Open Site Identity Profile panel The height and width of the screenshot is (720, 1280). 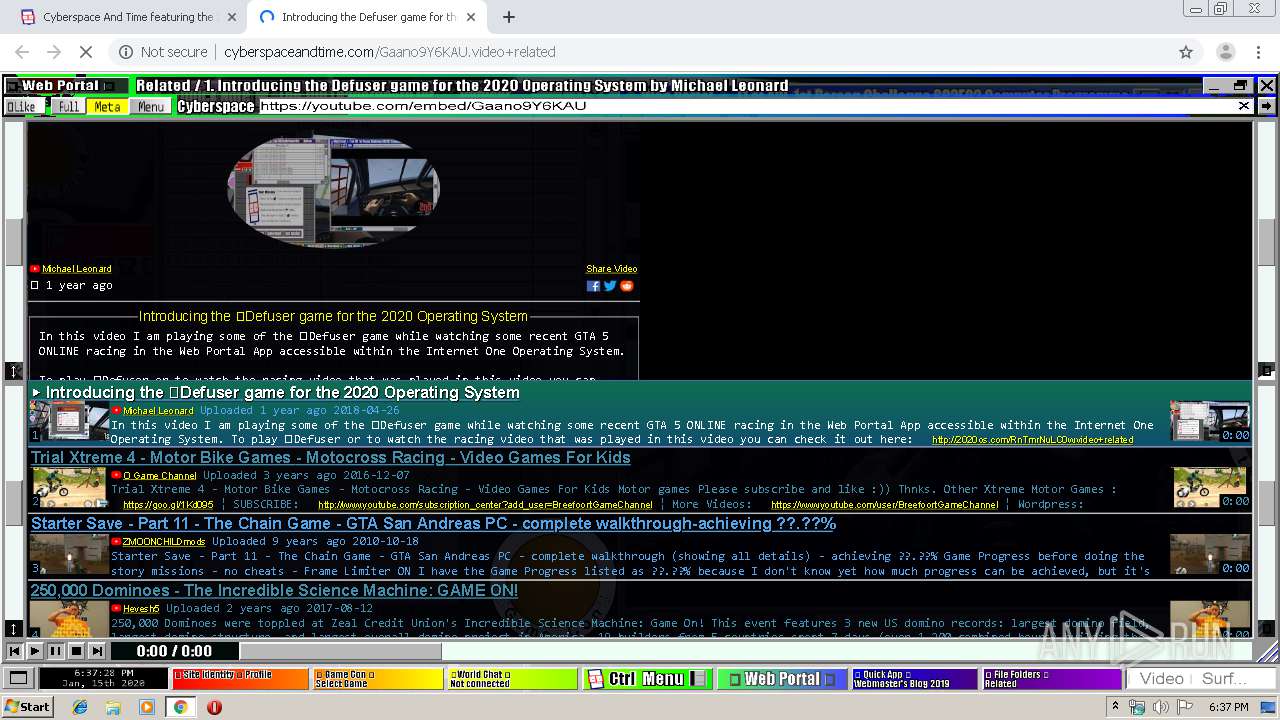pyautogui.click(x=240, y=679)
